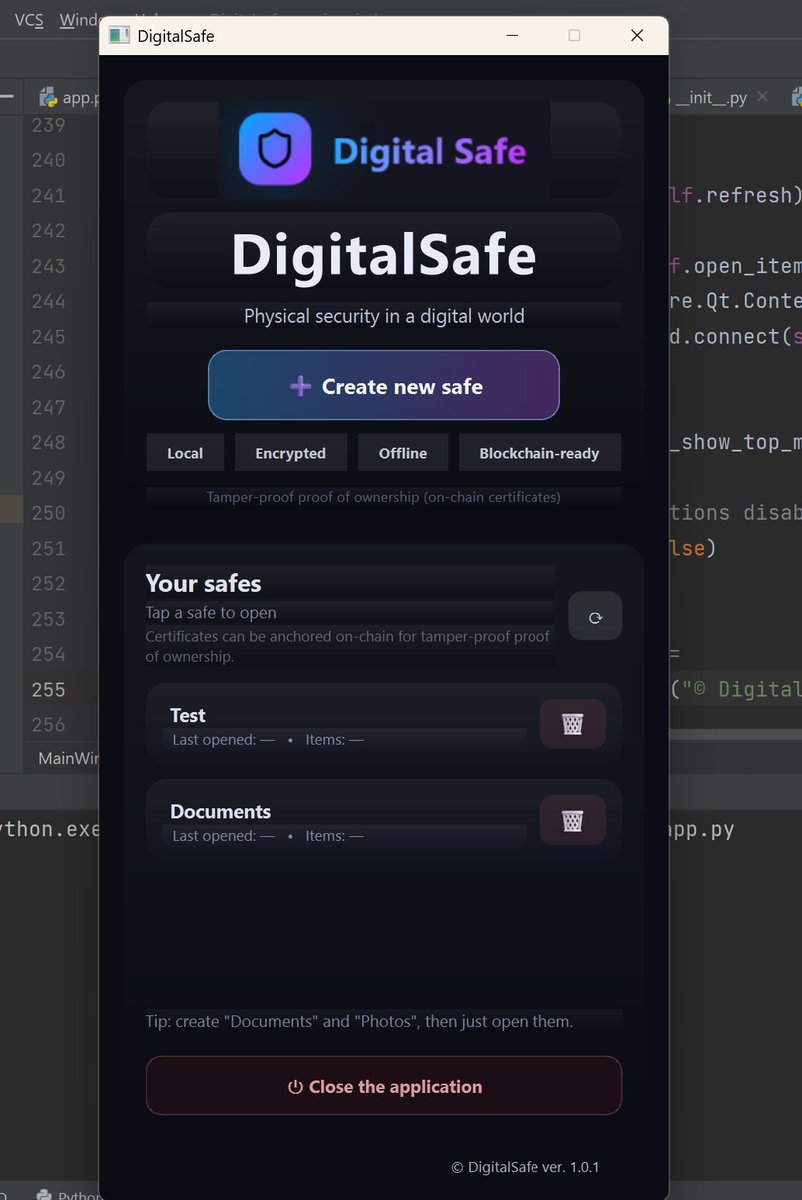Viewport: 802px width, 1200px height.
Task: Click the Local feature chip
Action: point(185,453)
